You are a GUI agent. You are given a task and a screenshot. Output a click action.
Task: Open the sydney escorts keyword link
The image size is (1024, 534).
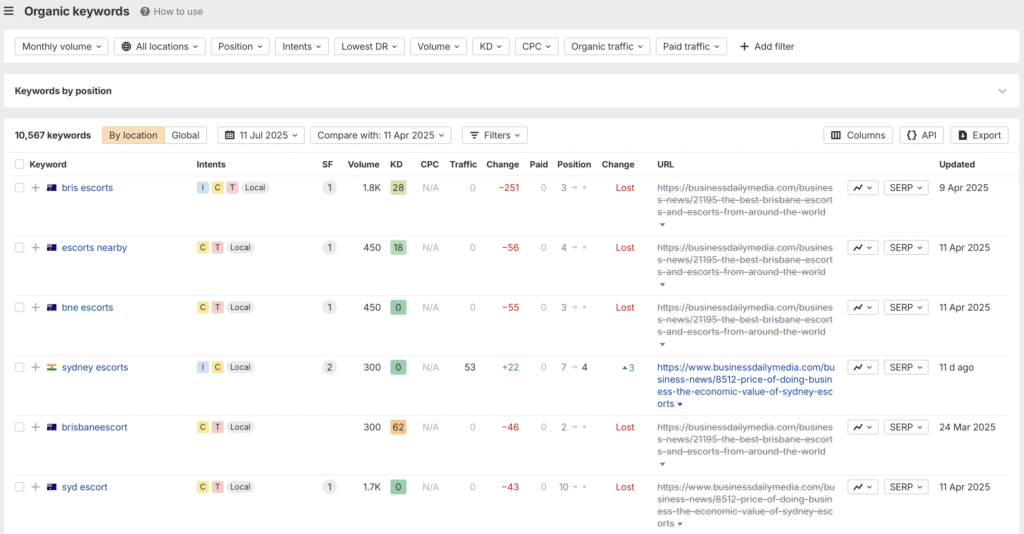tap(95, 367)
